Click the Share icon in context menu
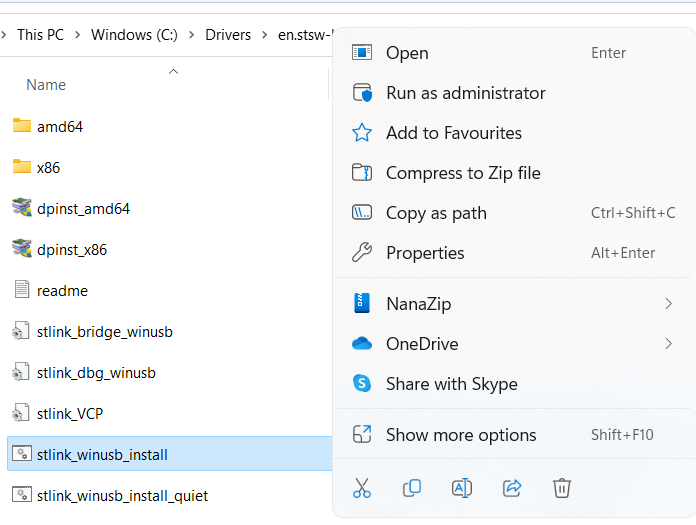696x525 pixels. (512, 488)
